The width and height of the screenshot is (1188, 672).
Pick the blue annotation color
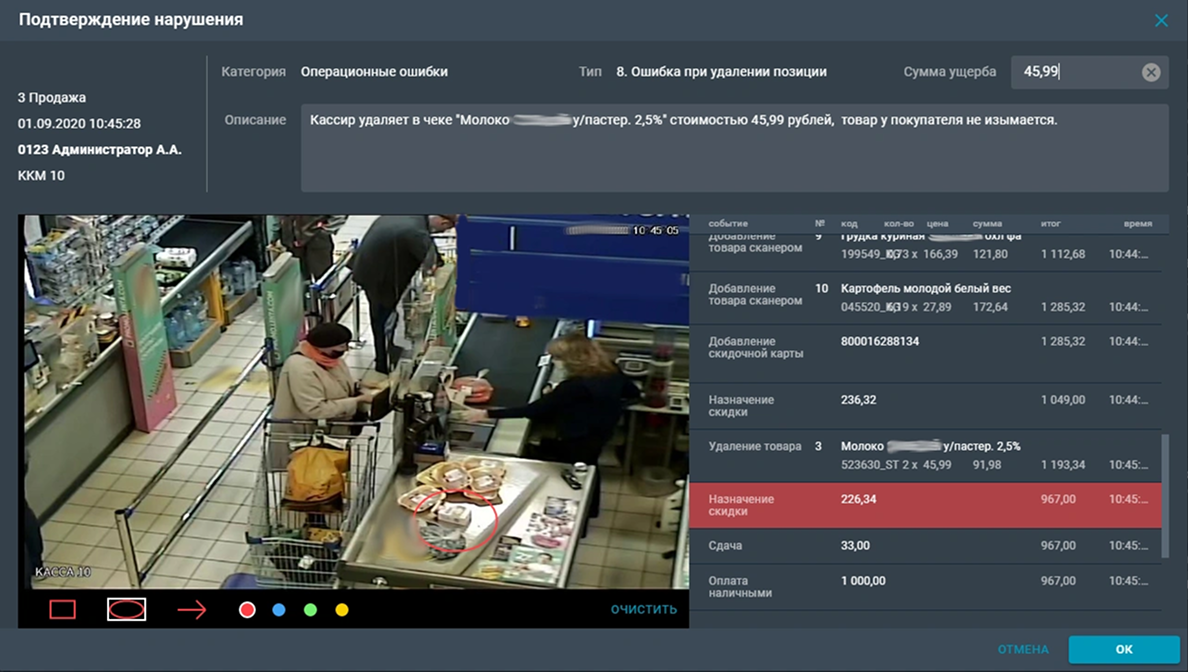(279, 610)
